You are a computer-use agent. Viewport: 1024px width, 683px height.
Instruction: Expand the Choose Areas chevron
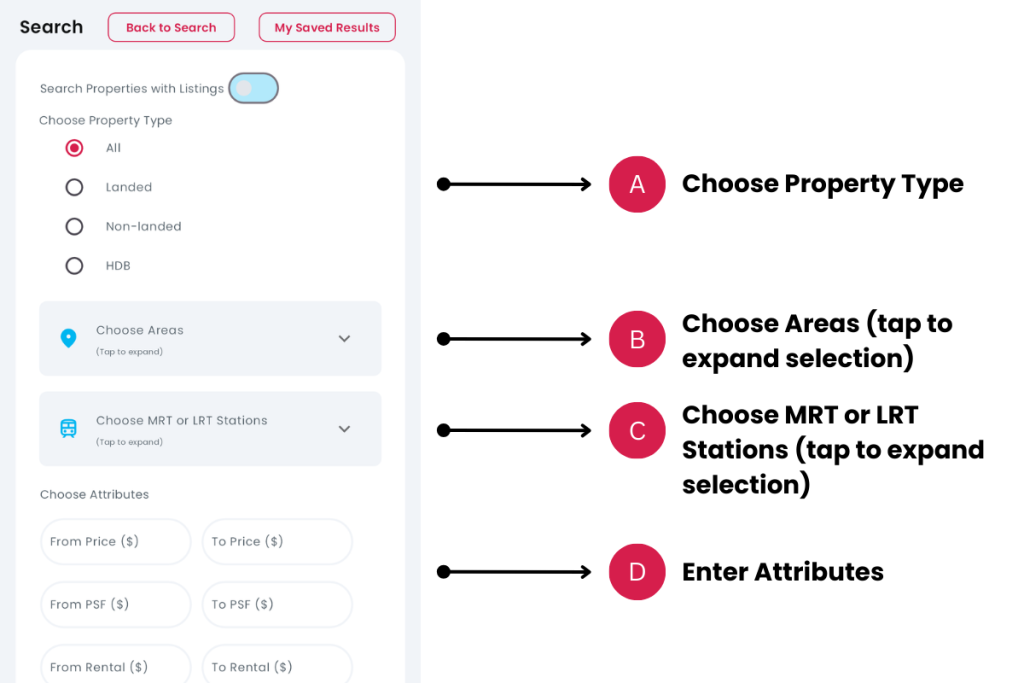[x=344, y=338]
